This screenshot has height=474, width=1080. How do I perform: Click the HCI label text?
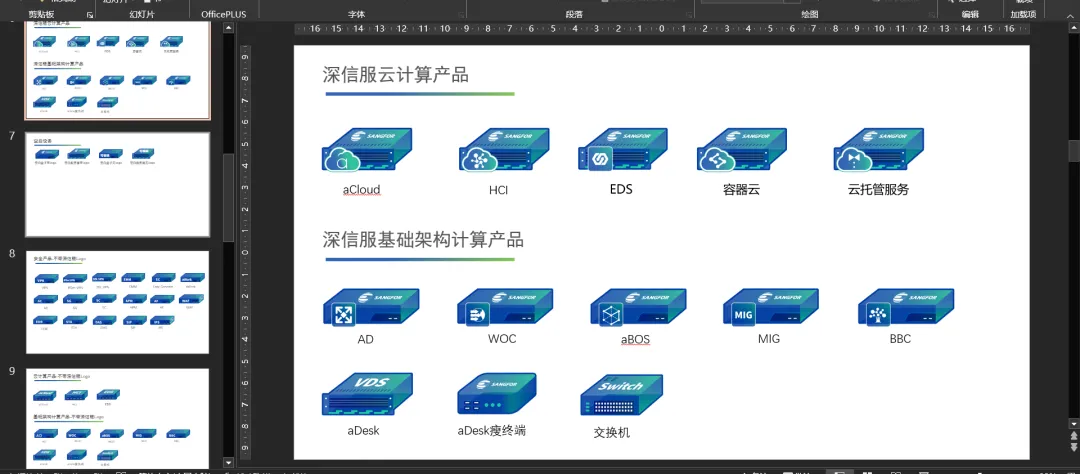498,189
